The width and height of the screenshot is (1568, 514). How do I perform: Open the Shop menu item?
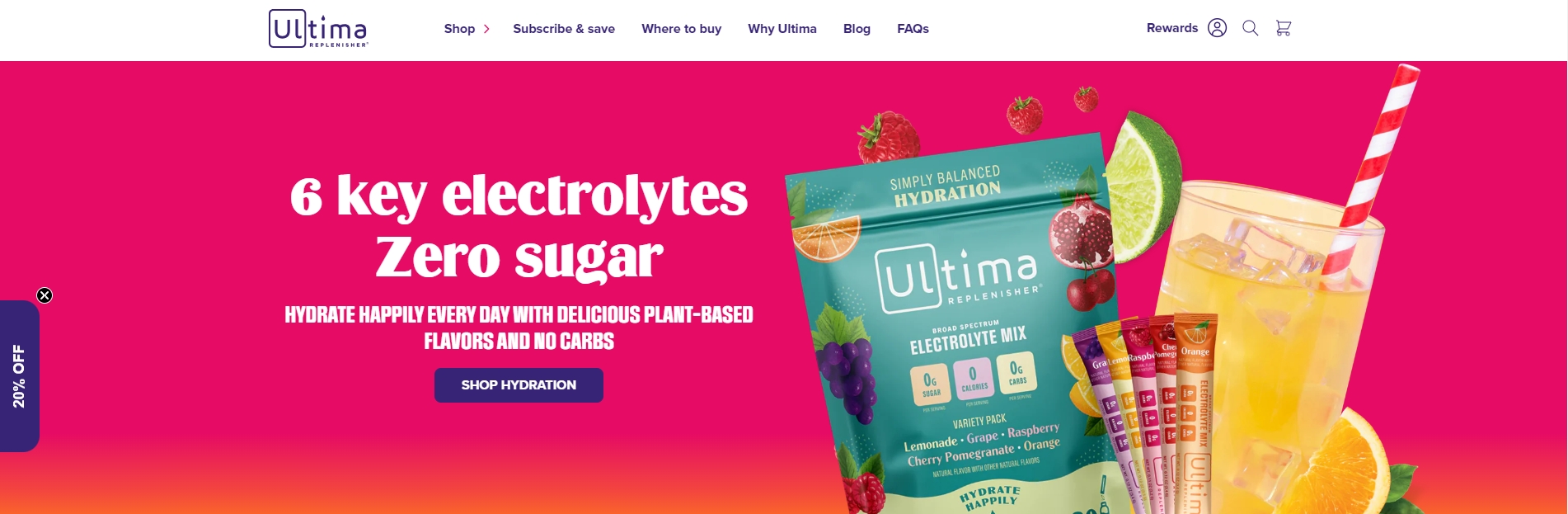(459, 29)
